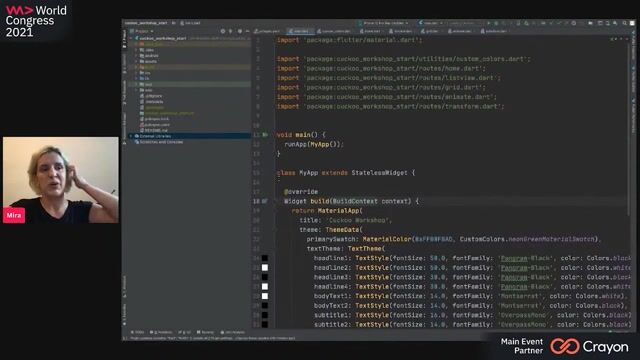The width and height of the screenshot is (640, 360).
Task: Click the import line for routes/home.dart
Action: point(381,69)
